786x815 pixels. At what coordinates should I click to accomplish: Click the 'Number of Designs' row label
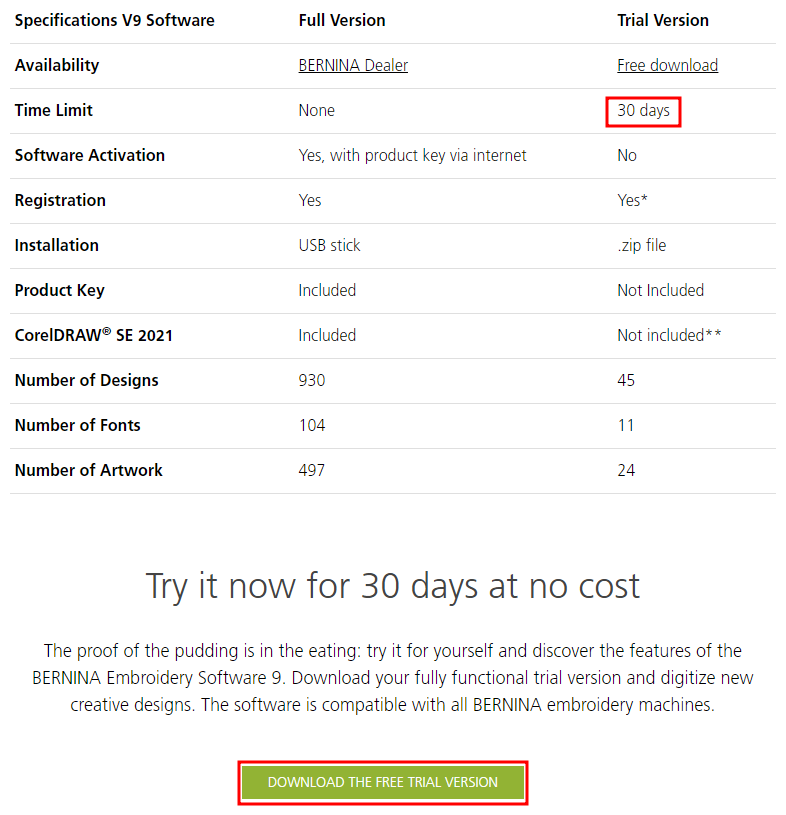[x=86, y=380]
